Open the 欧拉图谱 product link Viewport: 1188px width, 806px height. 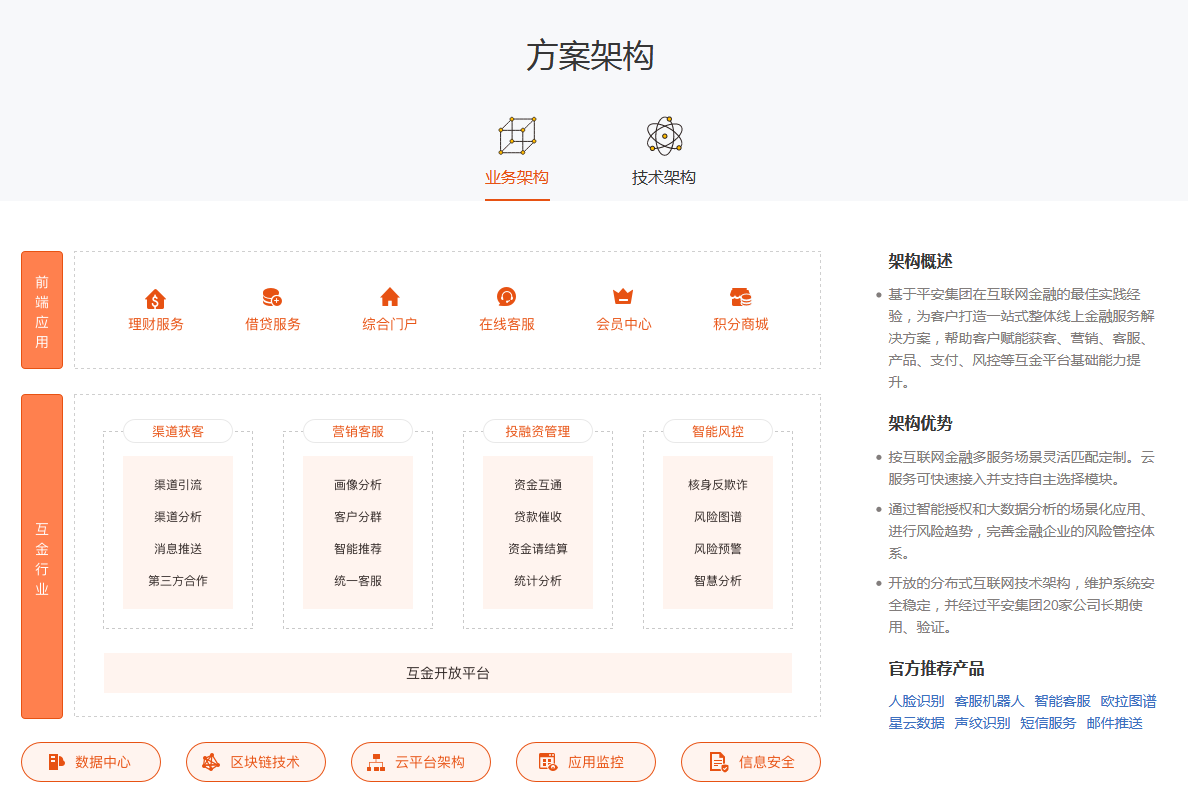[1128, 701]
